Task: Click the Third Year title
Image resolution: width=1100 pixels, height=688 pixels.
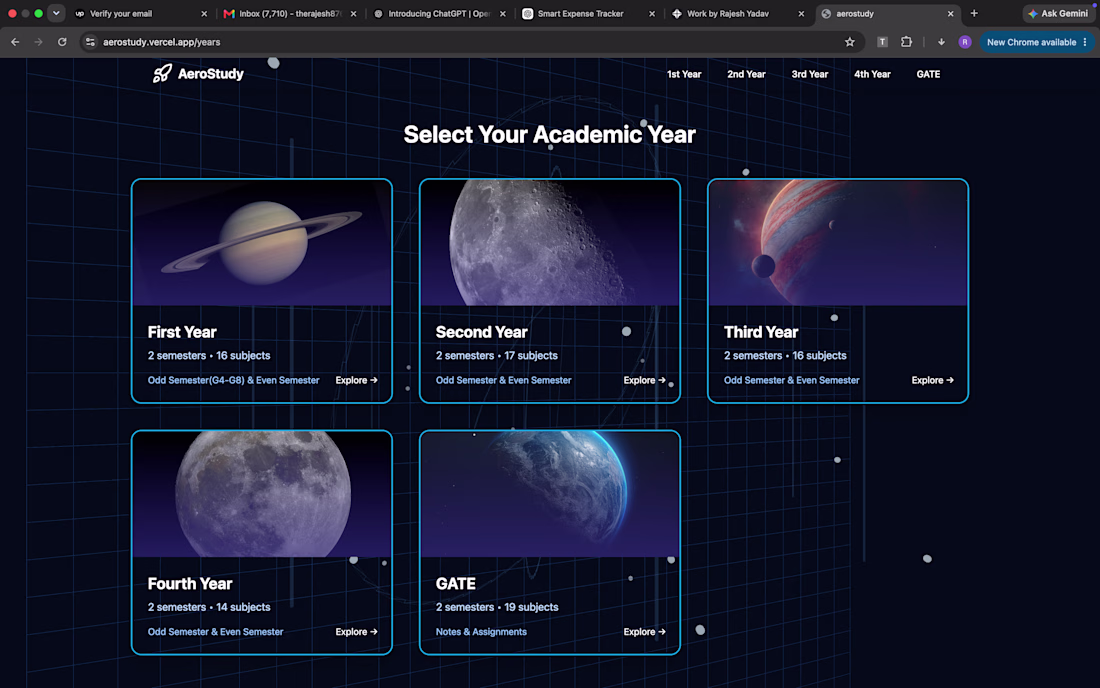Action: click(760, 332)
